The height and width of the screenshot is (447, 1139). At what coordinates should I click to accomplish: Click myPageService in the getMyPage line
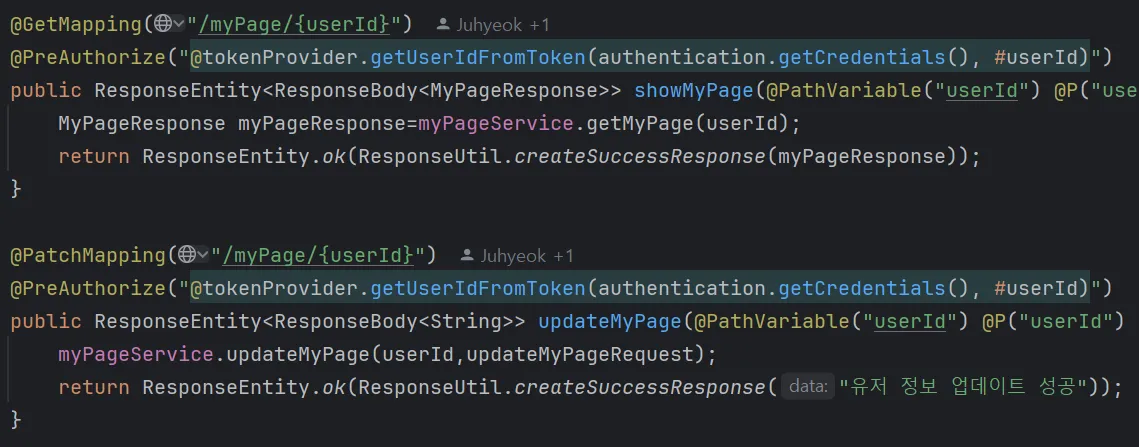point(496,124)
